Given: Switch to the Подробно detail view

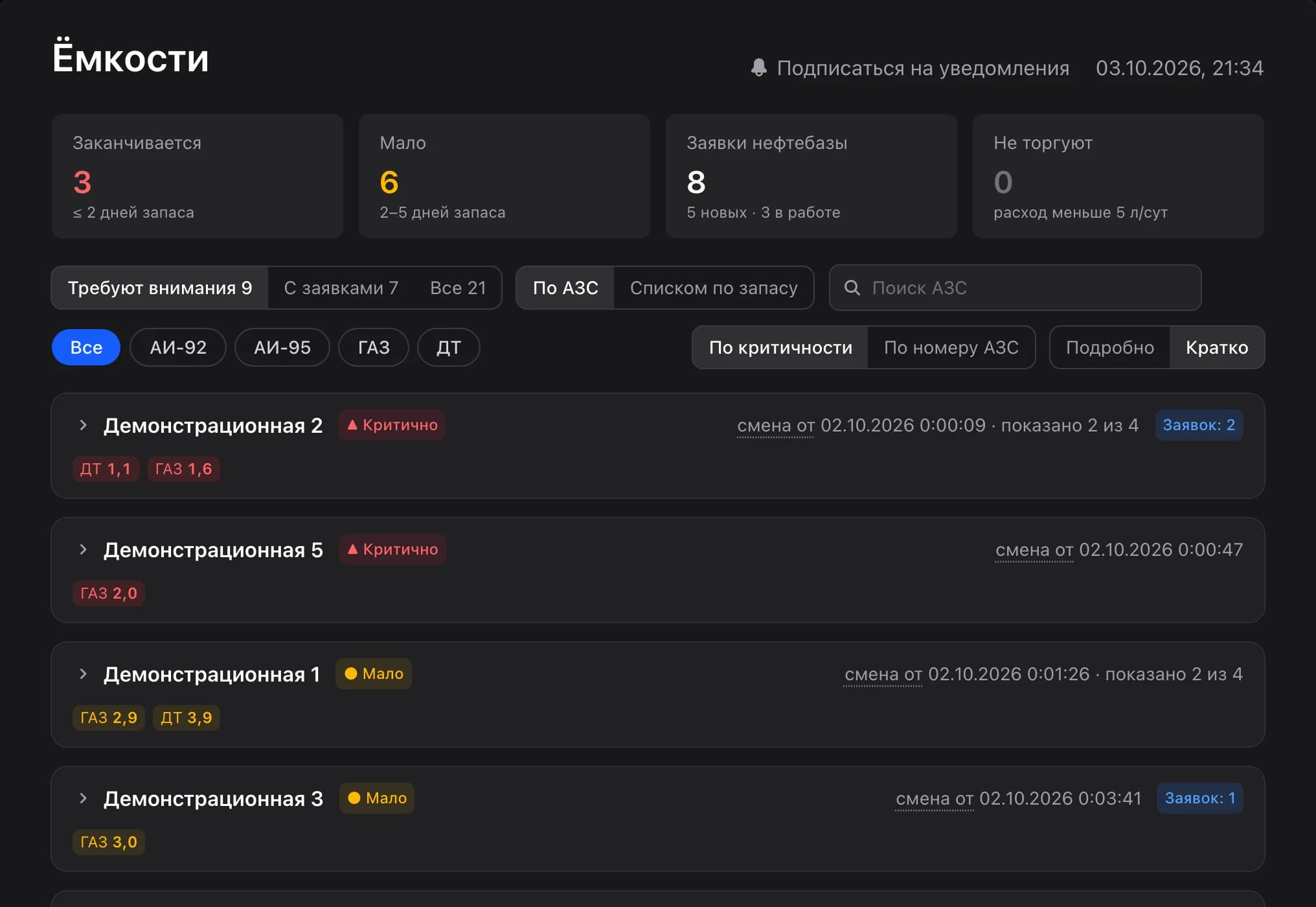Looking at the screenshot, I should [1110, 347].
